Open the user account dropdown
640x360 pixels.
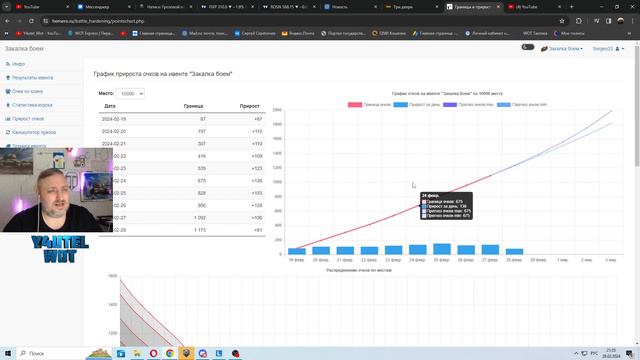(x=608, y=49)
